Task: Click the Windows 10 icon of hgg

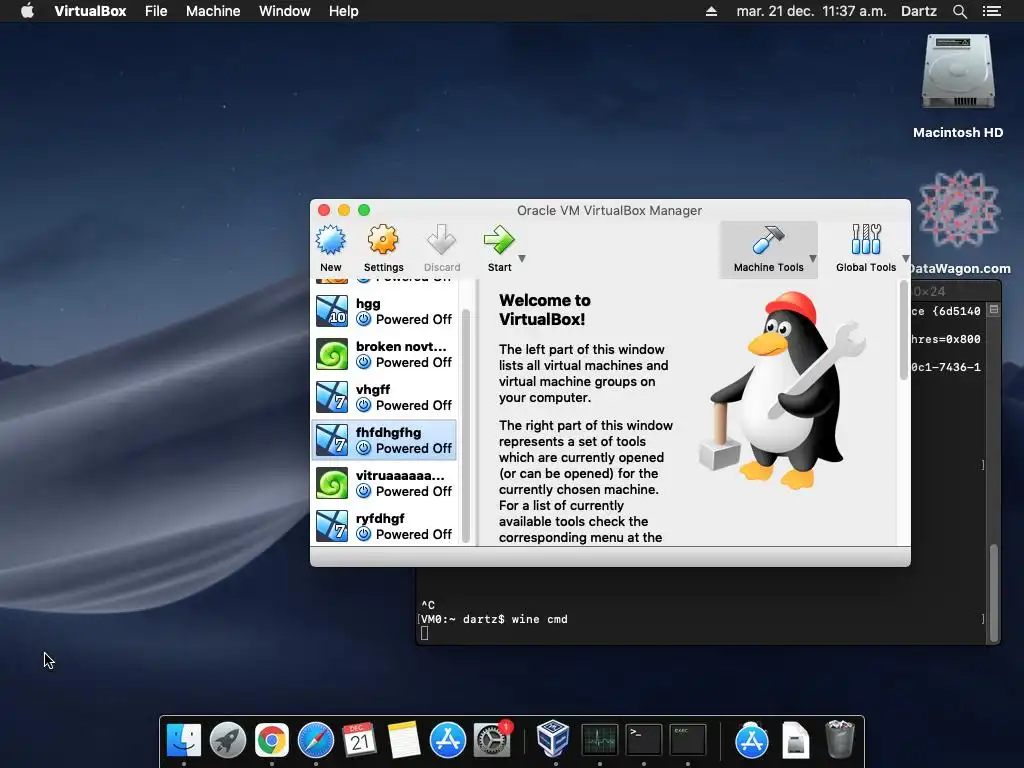Action: [332, 311]
